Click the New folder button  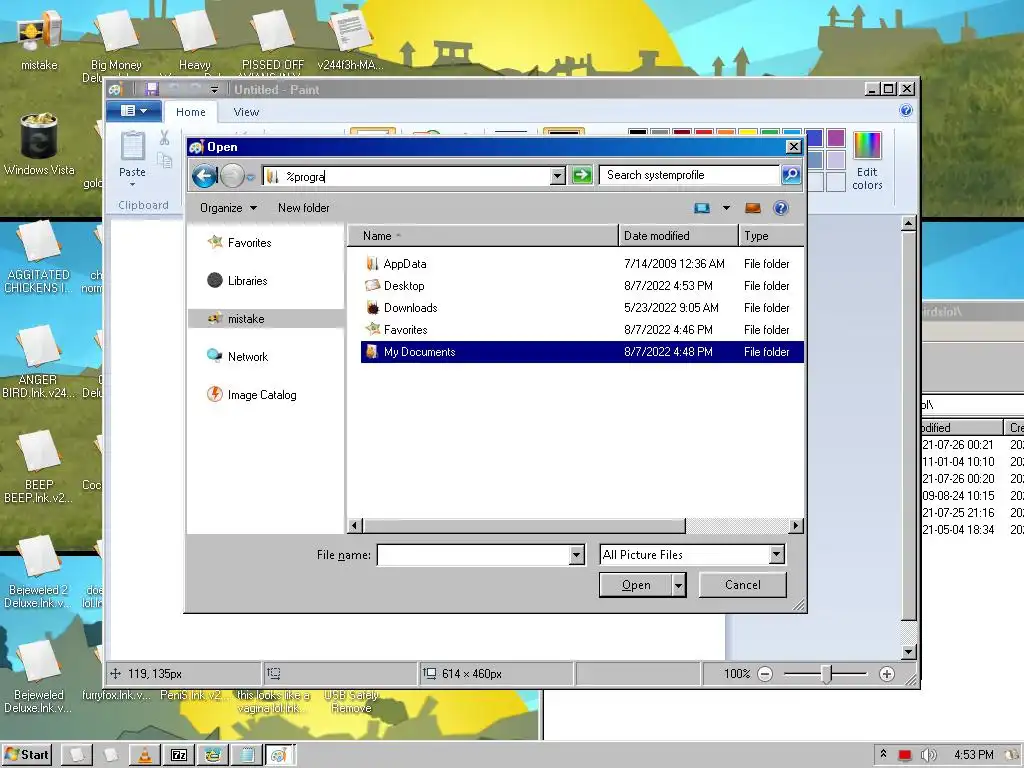pos(304,208)
